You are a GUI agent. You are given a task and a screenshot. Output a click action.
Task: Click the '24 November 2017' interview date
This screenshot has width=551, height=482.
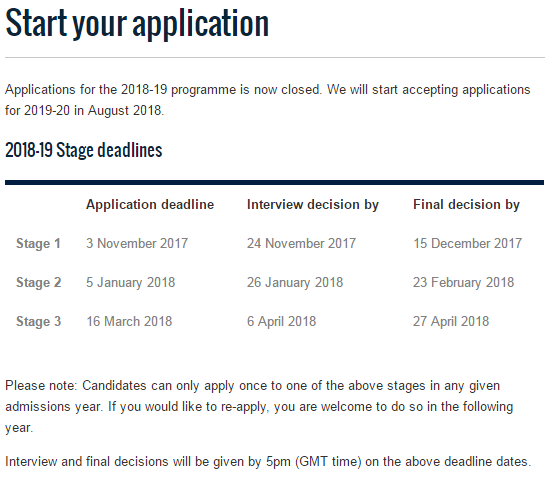tap(302, 243)
